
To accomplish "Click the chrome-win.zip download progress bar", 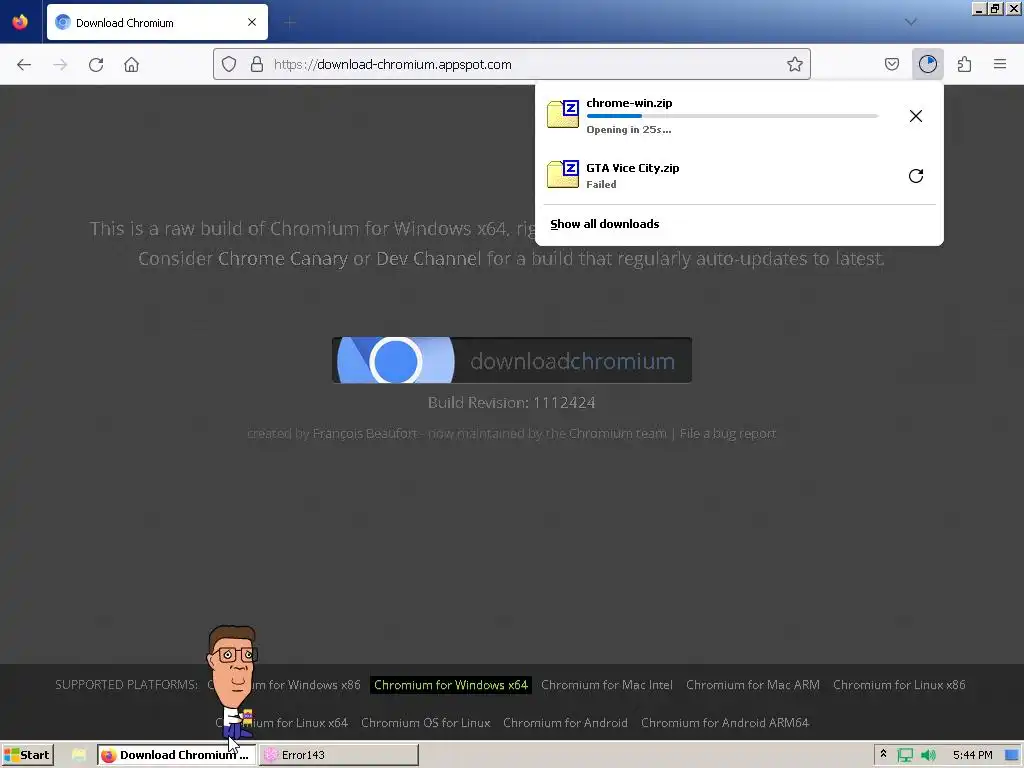I will tap(732, 116).
